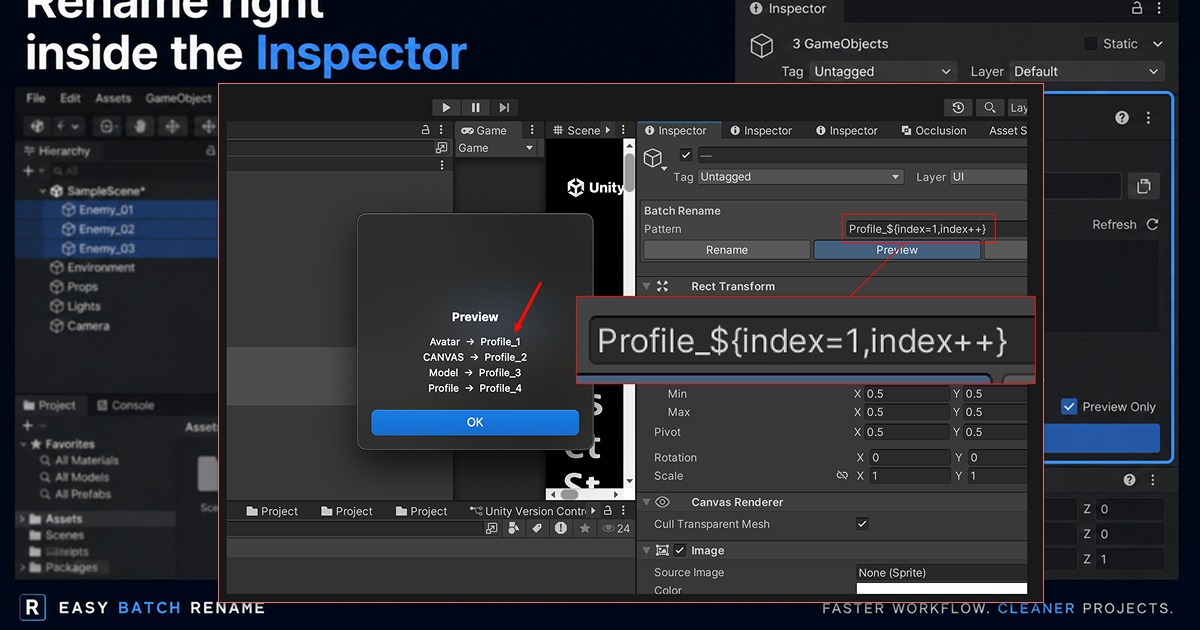
Task: Open the kebab menu on the background Inspector
Action: 1158,8
